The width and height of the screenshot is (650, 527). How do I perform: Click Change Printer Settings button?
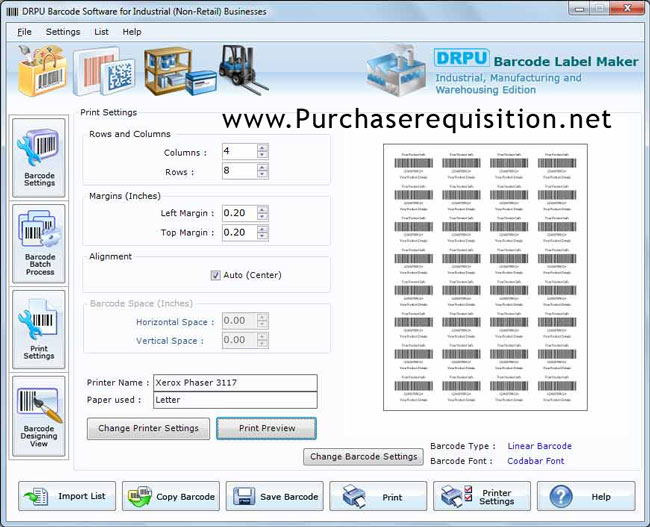(x=148, y=428)
